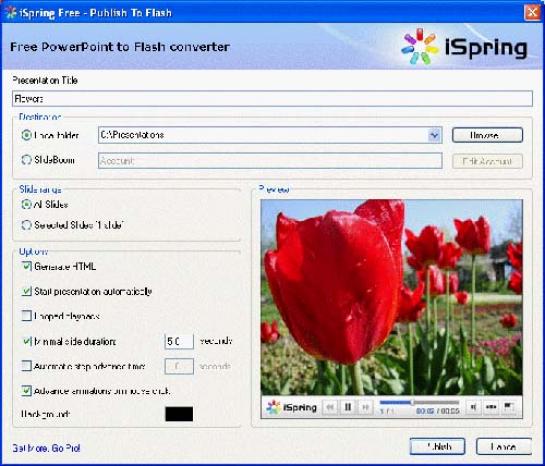Click the preview playback progress slider

pos(420,402)
